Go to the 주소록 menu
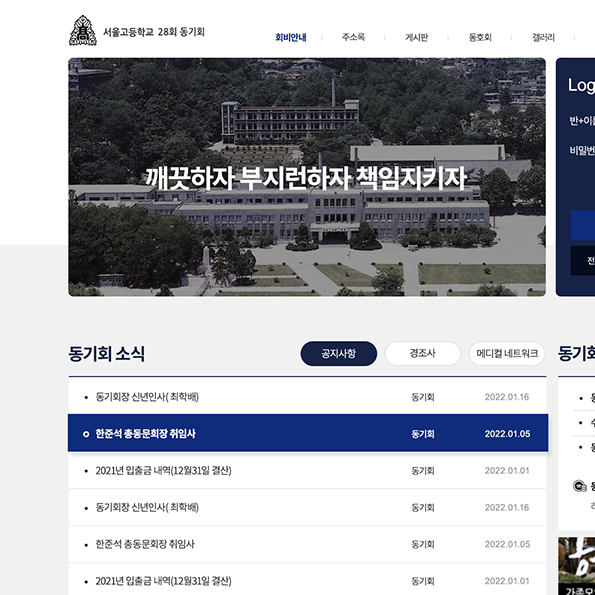595x595 pixels. pyautogui.click(x=353, y=37)
